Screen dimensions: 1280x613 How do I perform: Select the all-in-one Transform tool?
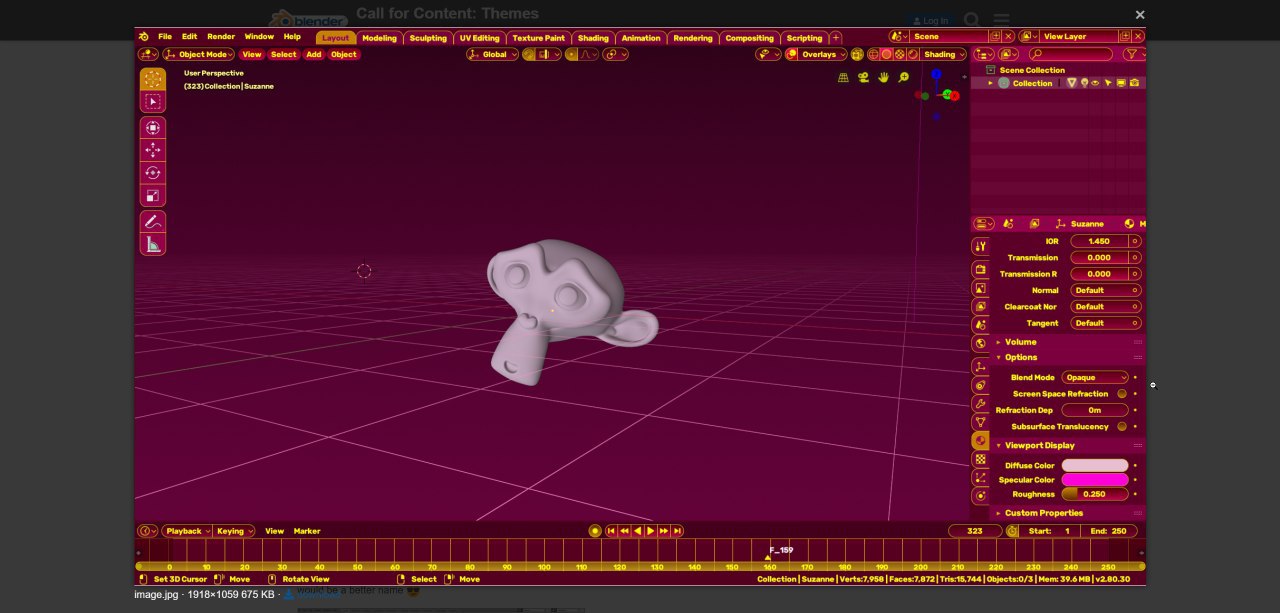pyautogui.click(x=152, y=127)
